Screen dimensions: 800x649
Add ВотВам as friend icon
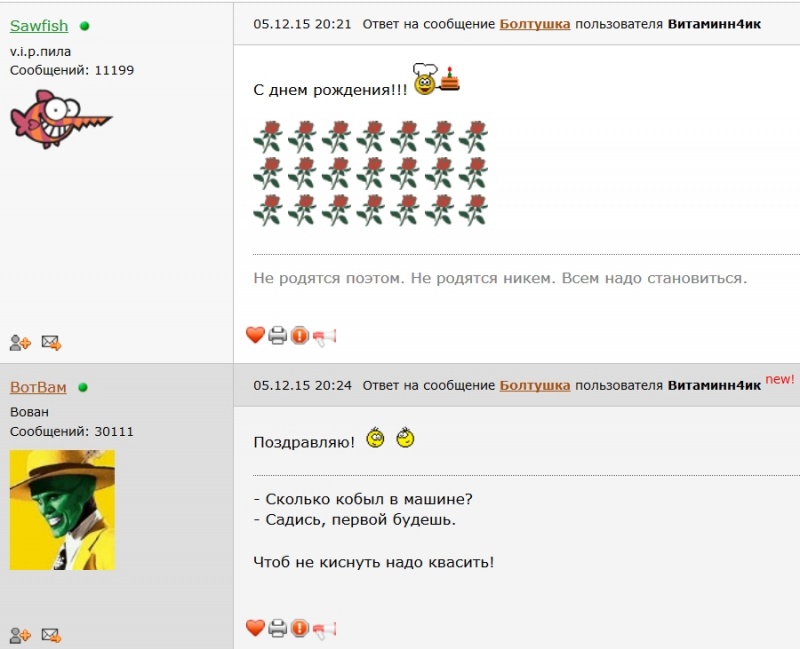tap(20, 635)
